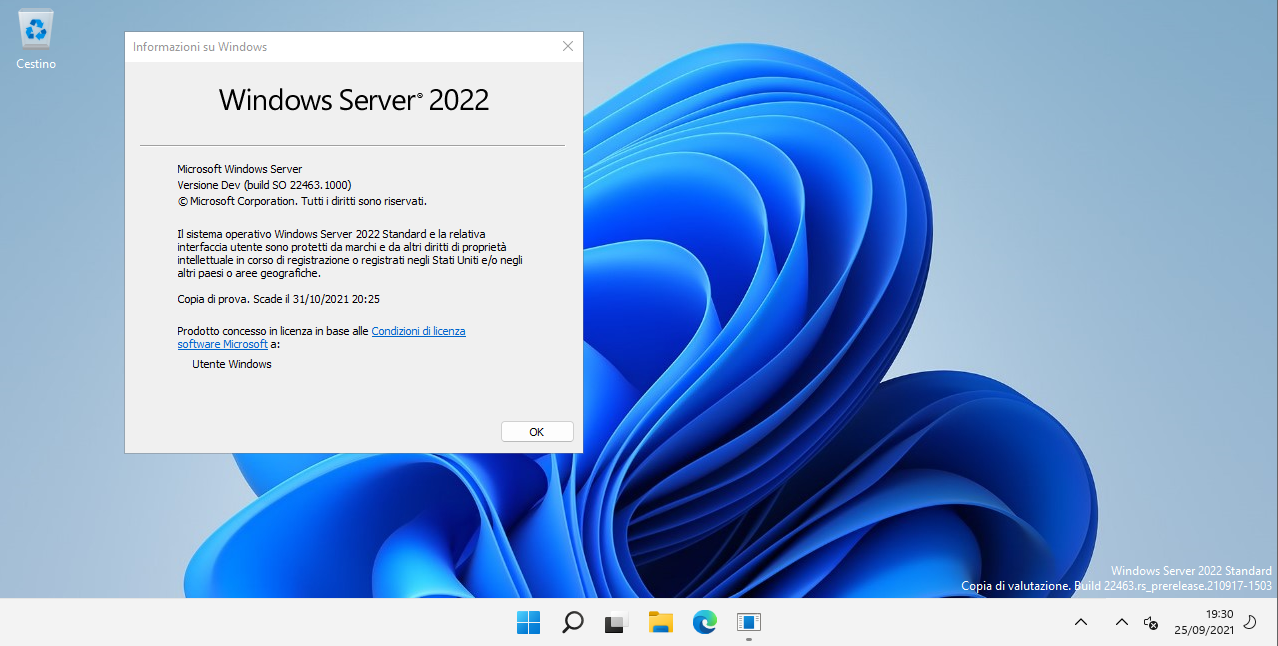Click the 'Utente Windows' licensee text
The image size is (1278, 646).
pos(232,364)
